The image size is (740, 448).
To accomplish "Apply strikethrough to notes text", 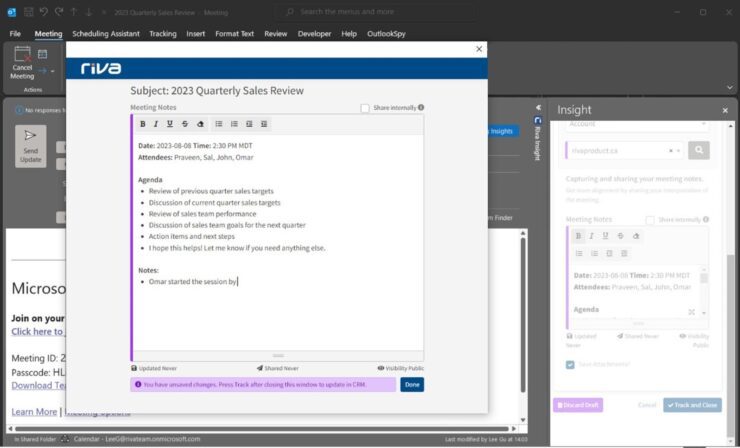I will click(x=185, y=124).
